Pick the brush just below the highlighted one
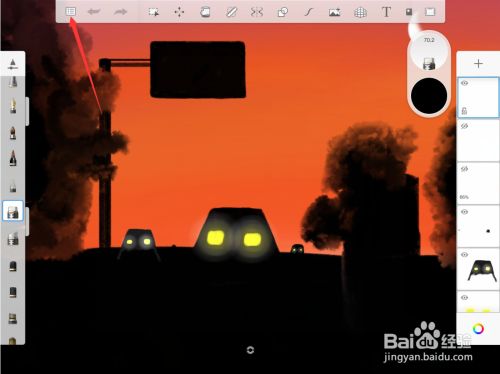This screenshot has height=374, width=500. [x=13, y=239]
